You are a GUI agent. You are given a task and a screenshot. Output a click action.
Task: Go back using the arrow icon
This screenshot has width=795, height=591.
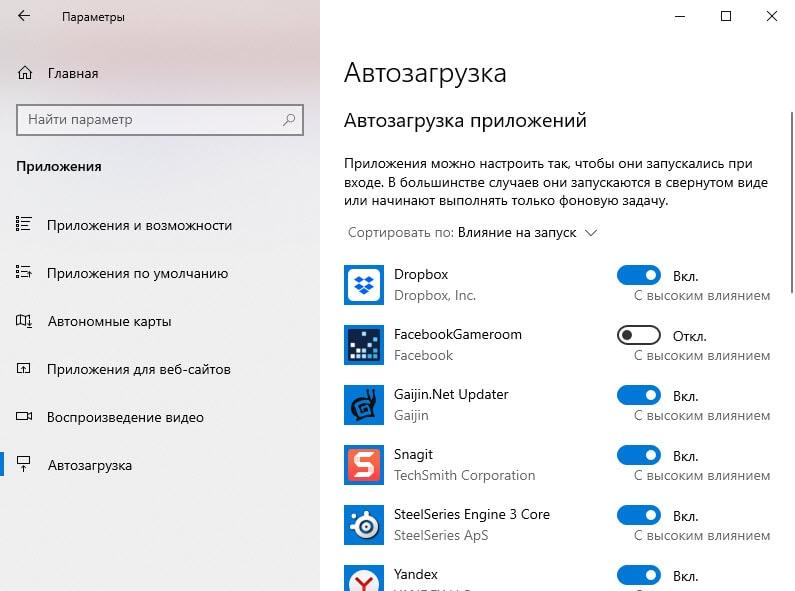point(24,16)
